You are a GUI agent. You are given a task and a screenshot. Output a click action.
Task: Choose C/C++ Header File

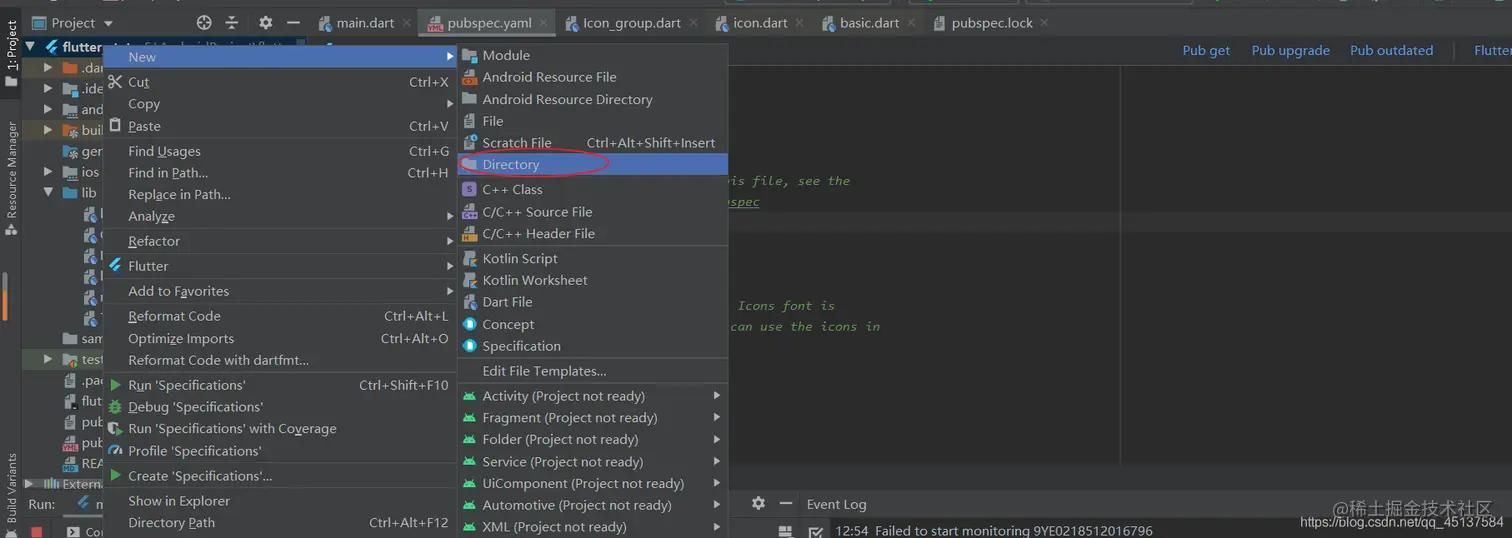click(x=593, y=234)
